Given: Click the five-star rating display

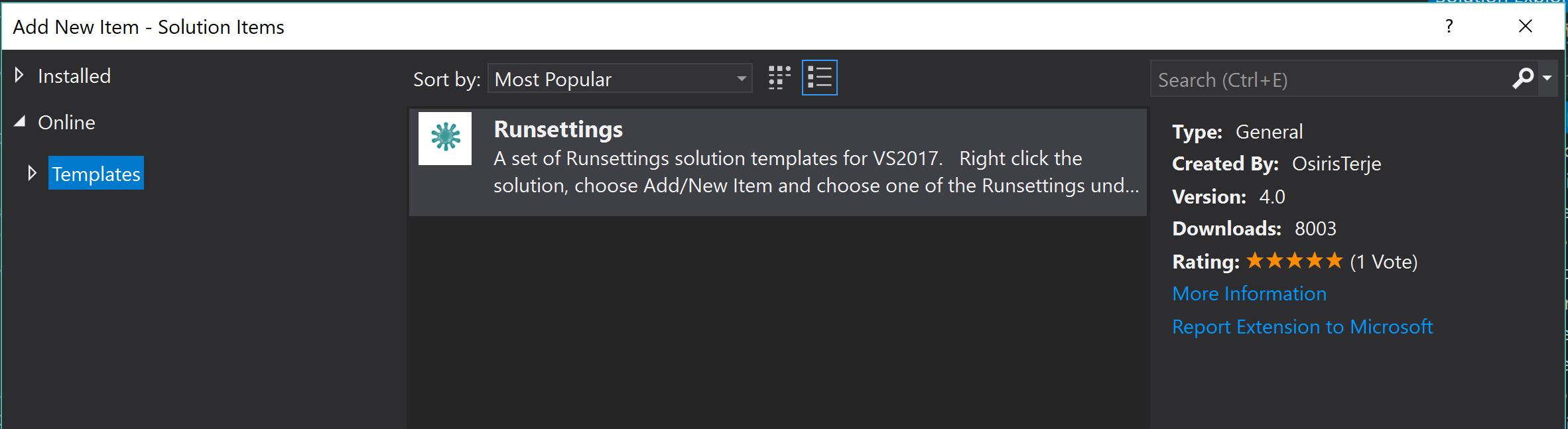Looking at the screenshot, I should tap(1294, 261).
